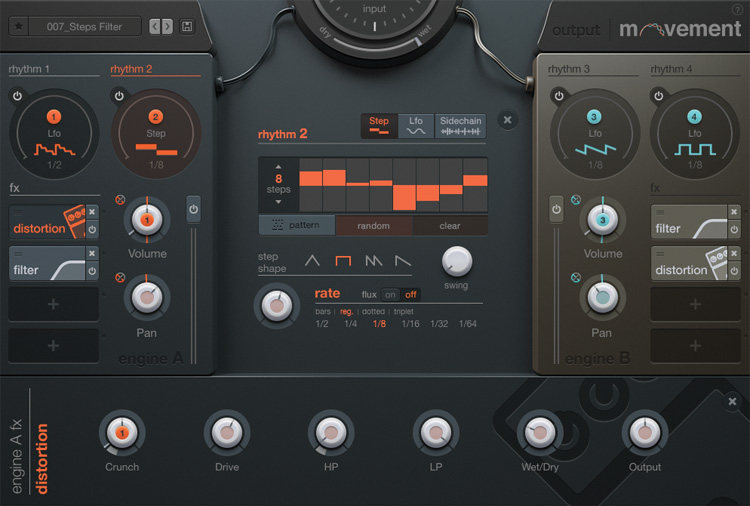Open rhythm 2 Step circle display
Image resolution: width=750 pixels, height=506 pixels.
[156, 134]
